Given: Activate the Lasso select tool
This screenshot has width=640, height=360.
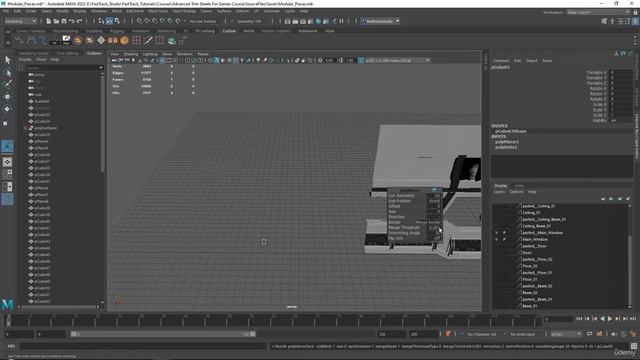Looking at the screenshot, I should pyautogui.click(x=8, y=73).
